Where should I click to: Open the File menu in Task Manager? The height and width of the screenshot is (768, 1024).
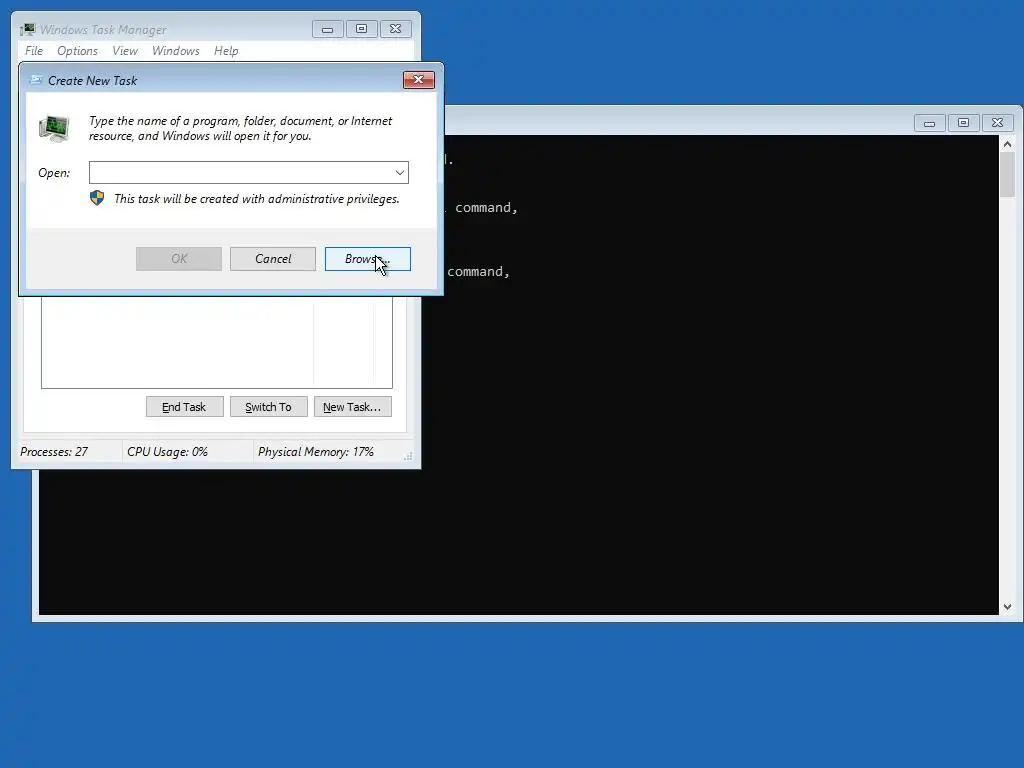[x=33, y=50]
